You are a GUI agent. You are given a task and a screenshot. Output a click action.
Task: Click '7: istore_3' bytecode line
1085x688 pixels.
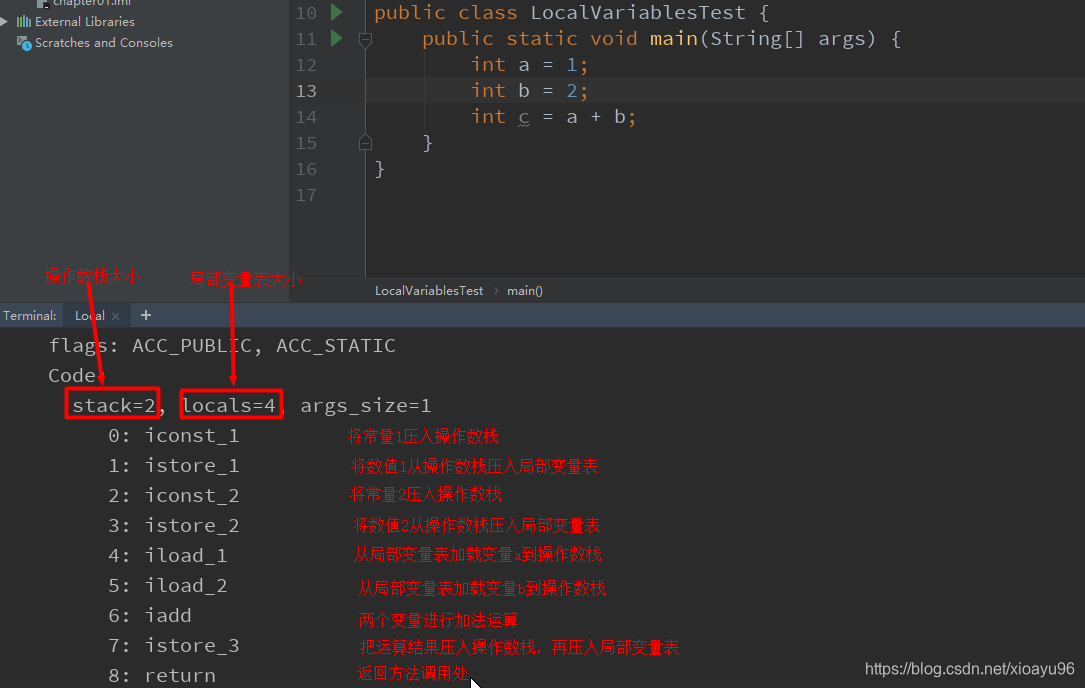click(174, 645)
